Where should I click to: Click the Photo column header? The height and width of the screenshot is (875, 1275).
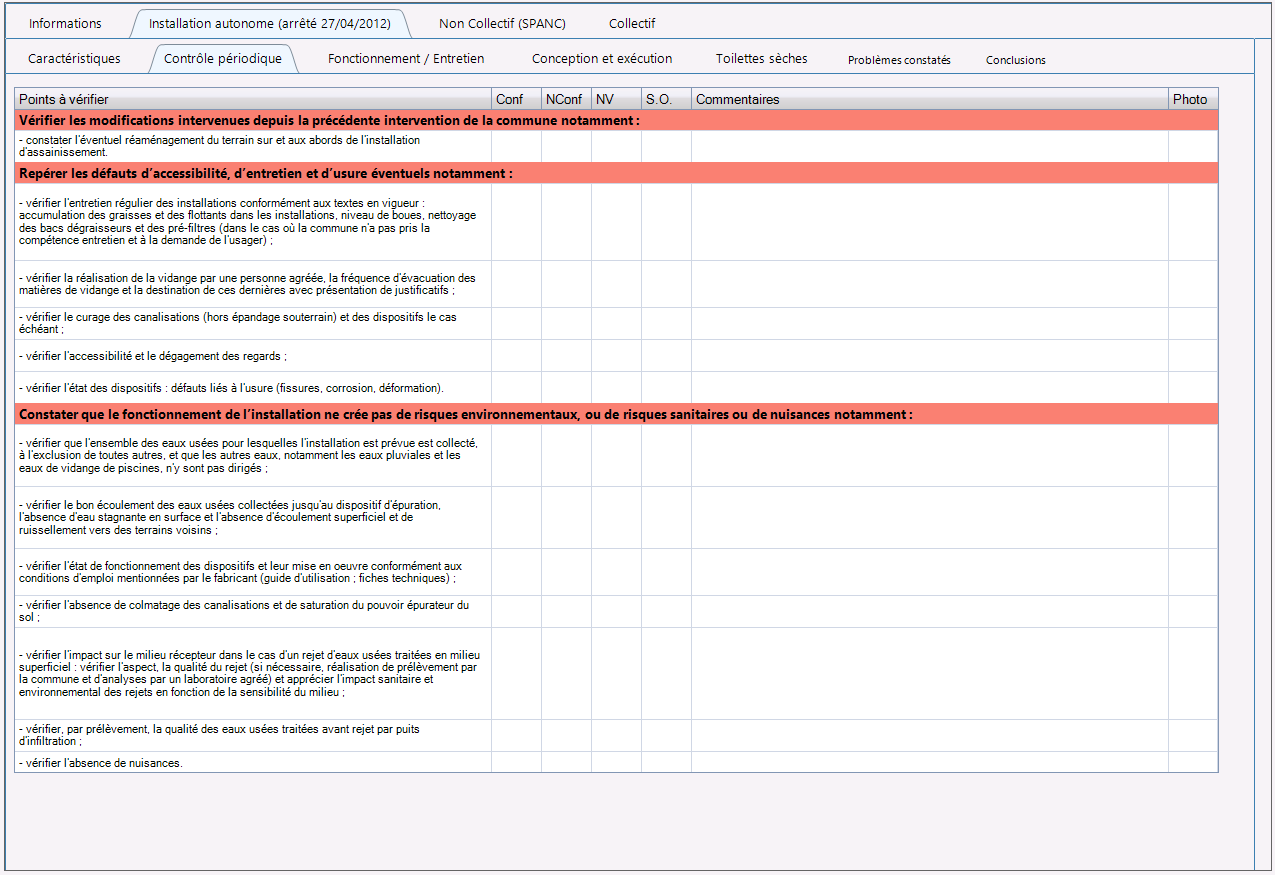point(1192,99)
